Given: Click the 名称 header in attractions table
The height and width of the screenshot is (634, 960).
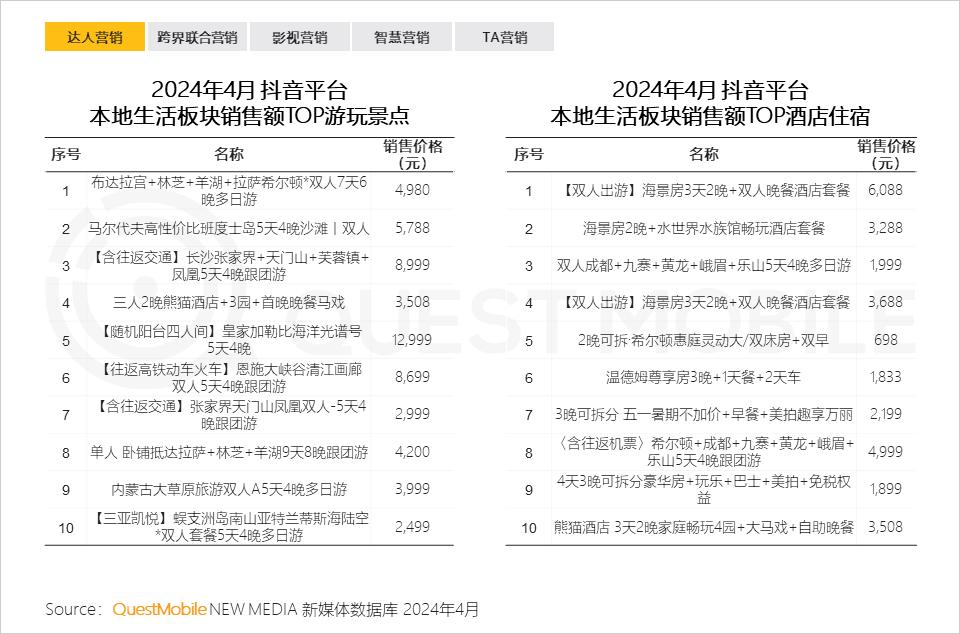Looking at the screenshot, I should coord(229,154).
